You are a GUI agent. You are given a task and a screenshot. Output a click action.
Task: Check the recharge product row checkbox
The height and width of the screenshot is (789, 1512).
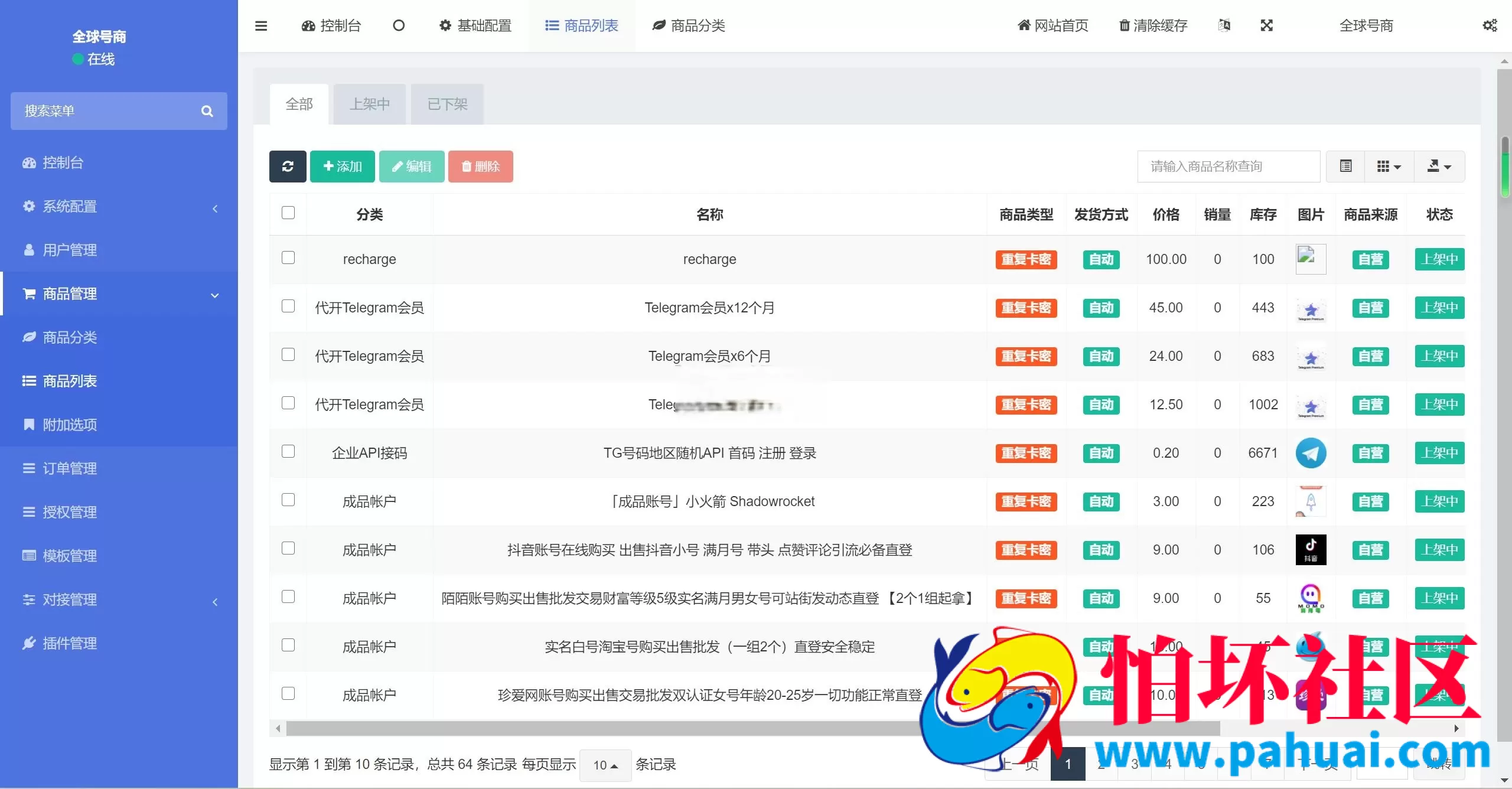(288, 258)
